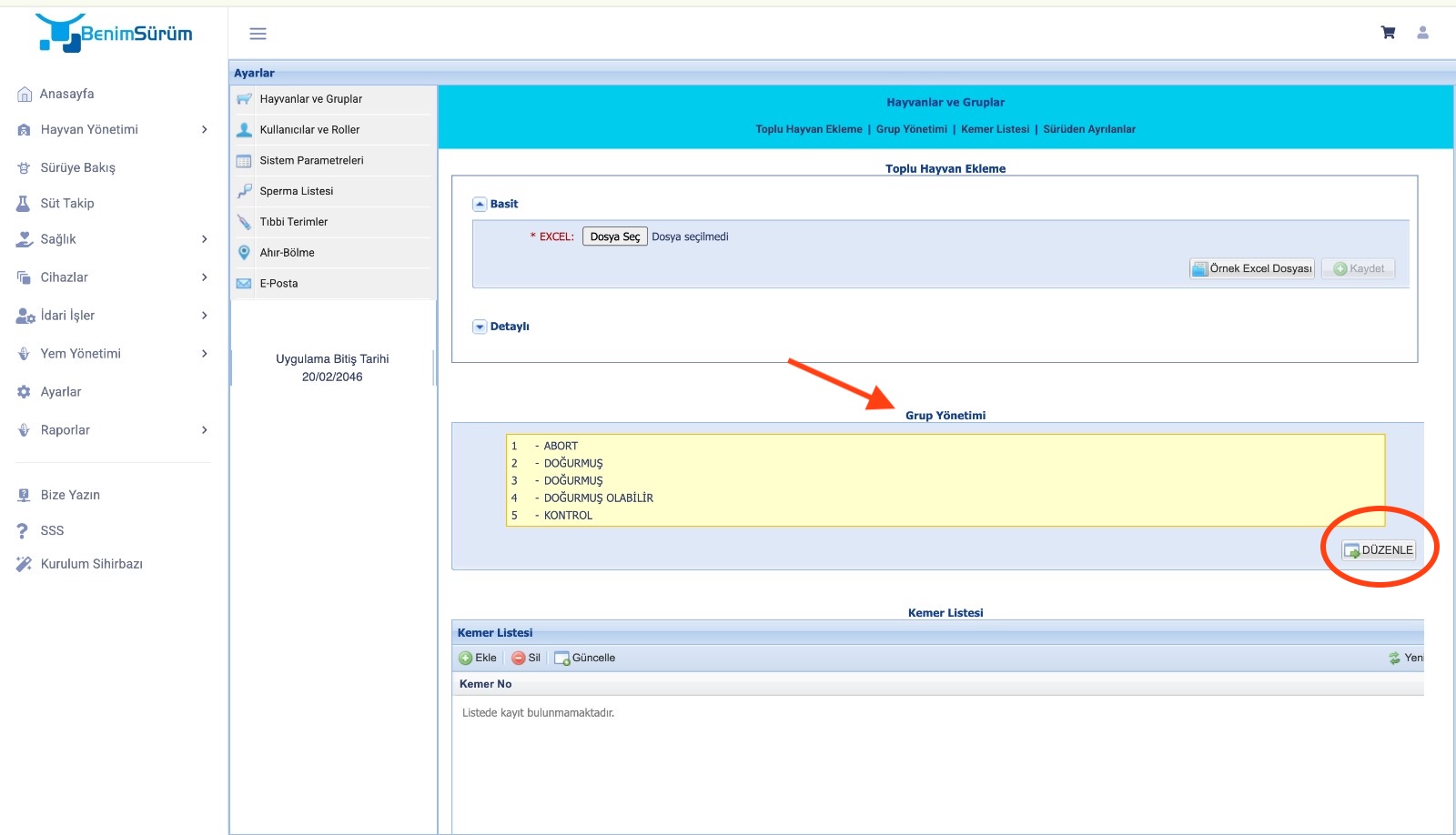Download the Örnek Excel Dosyası
The height and width of the screenshot is (835, 1456).
1252,269
